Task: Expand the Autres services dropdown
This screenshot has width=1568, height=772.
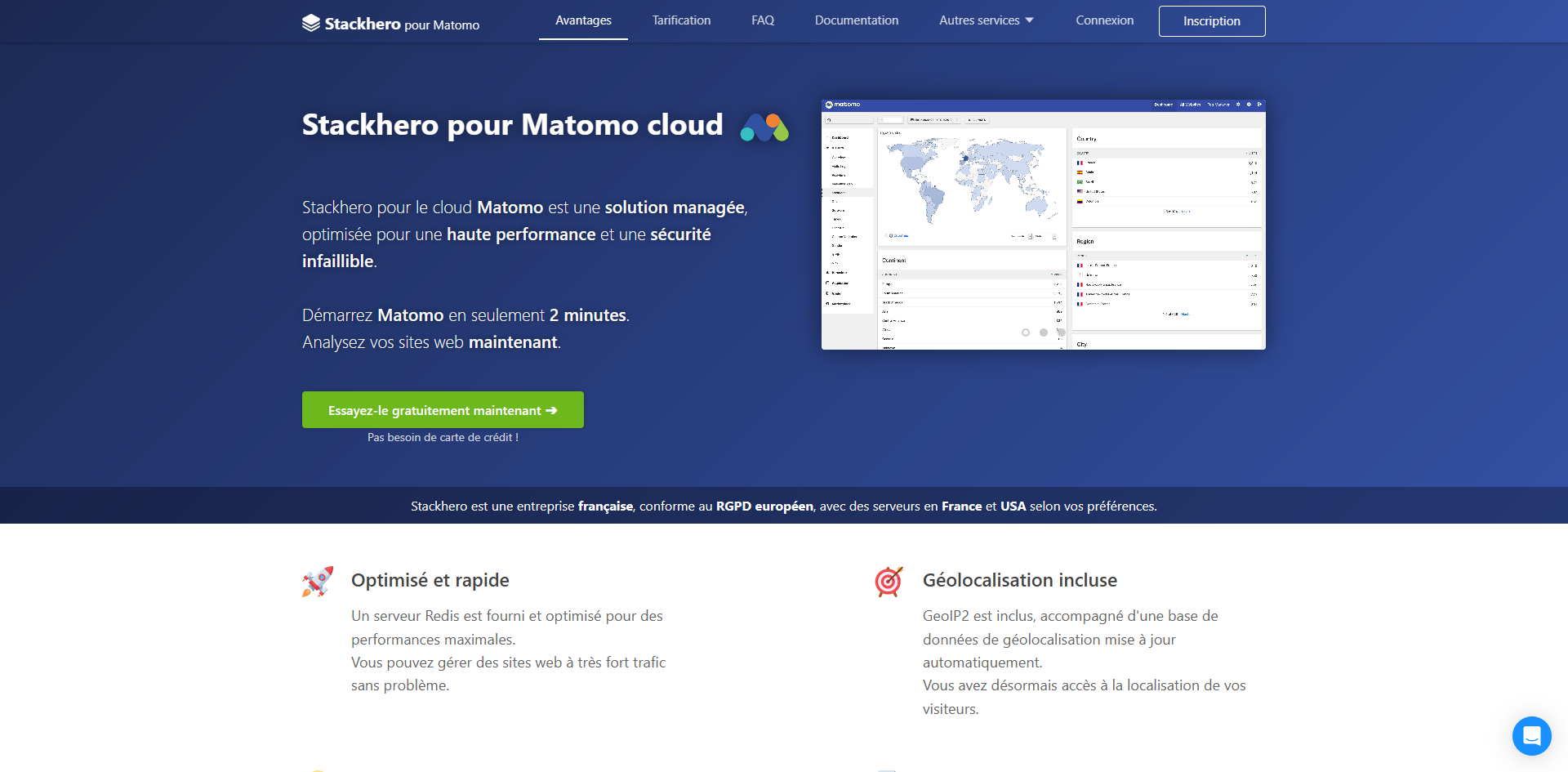Action: click(987, 20)
